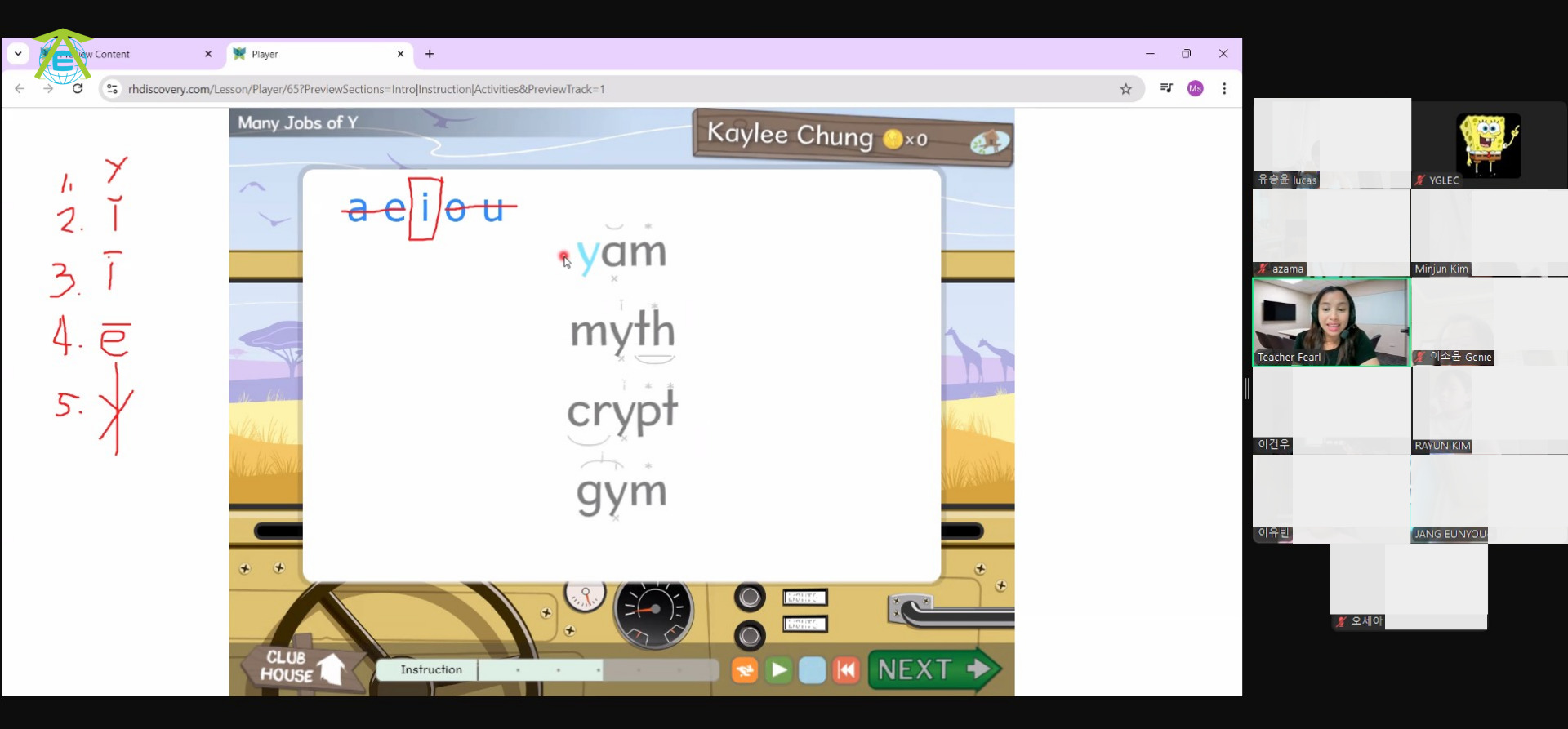Select the Genie participant tile
The height and width of the screenshot is (729, 1568).
pyautogui.click(x=1490, y=322)
